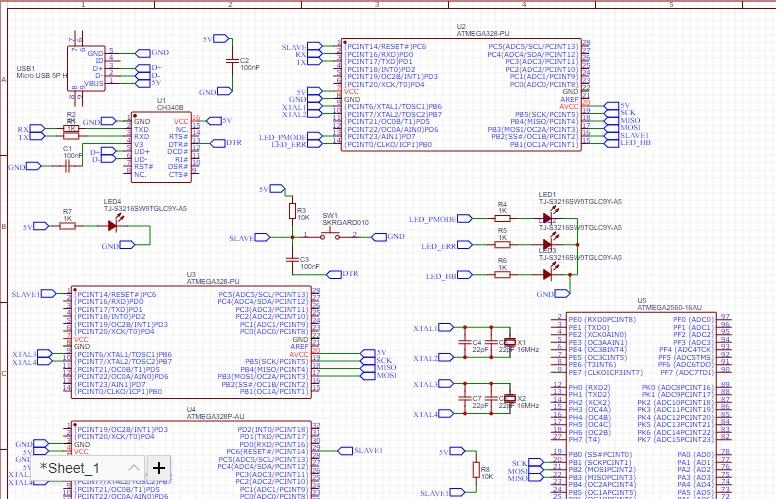Click the SLAVE1 net port left of U3

(x=48, y=294)
